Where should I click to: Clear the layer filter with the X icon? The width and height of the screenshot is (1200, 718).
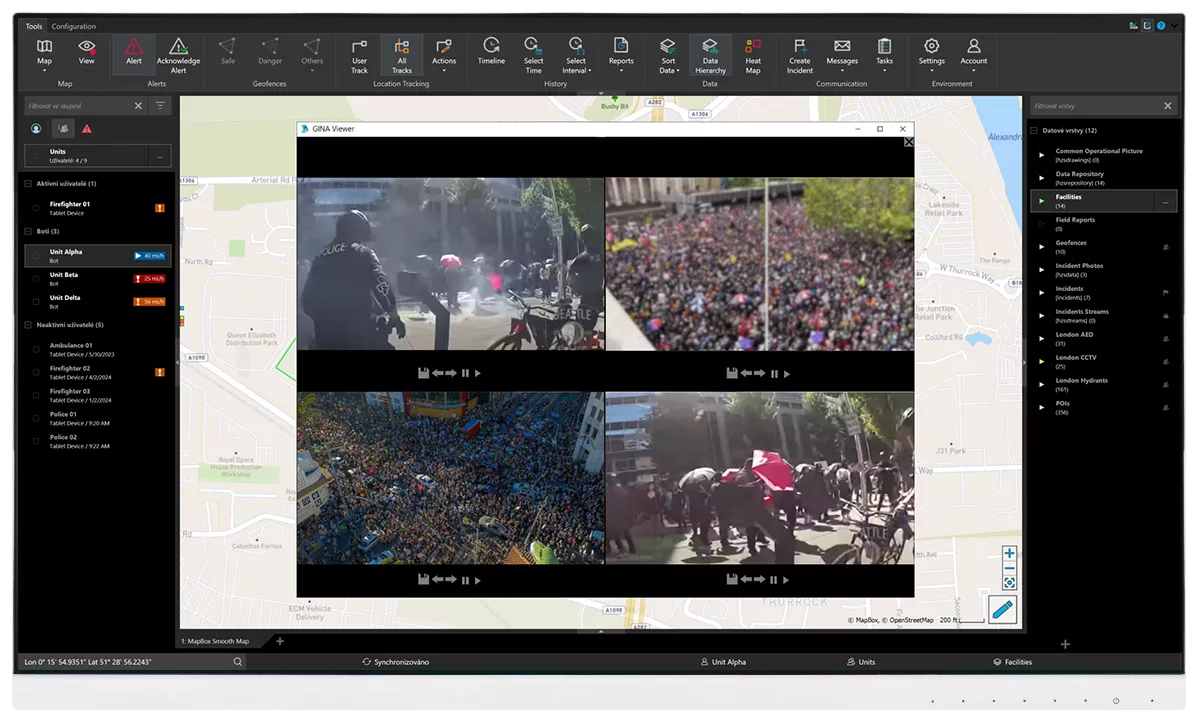point(1167,105)
